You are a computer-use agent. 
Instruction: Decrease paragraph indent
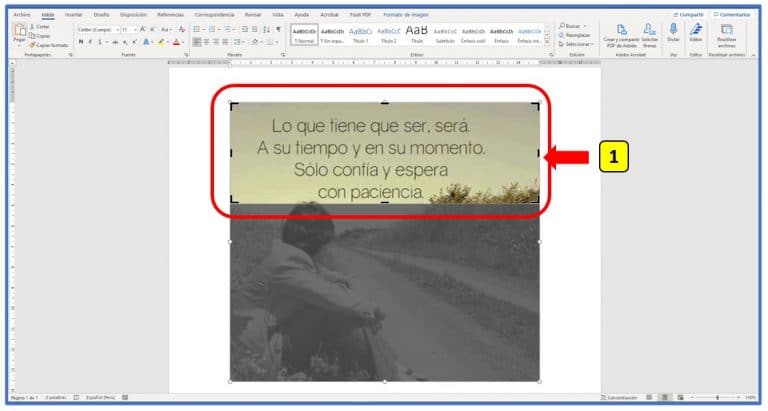click(x=245, y=29)
